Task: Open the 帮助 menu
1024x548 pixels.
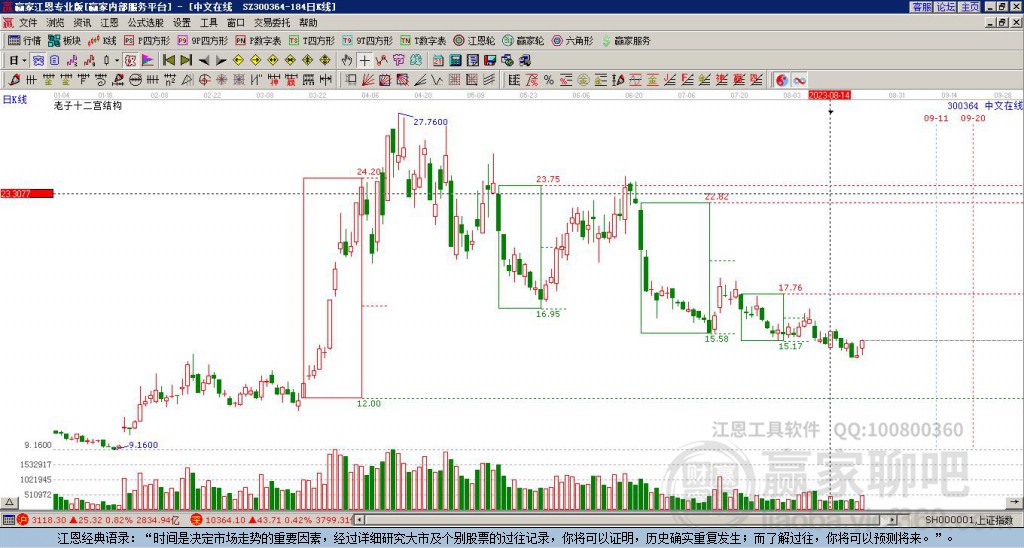Action: (x=308, y=23)
